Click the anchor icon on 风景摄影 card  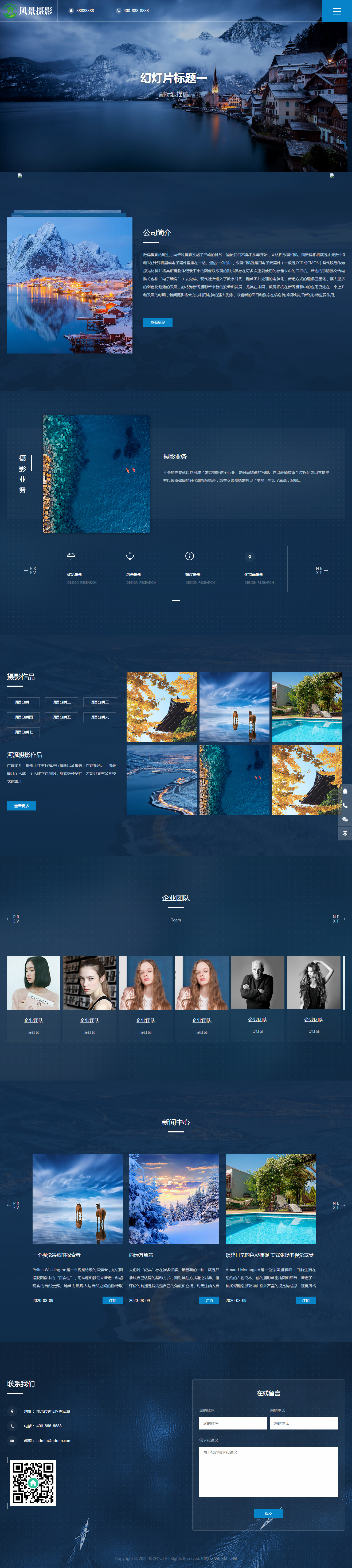pos(130,556)
